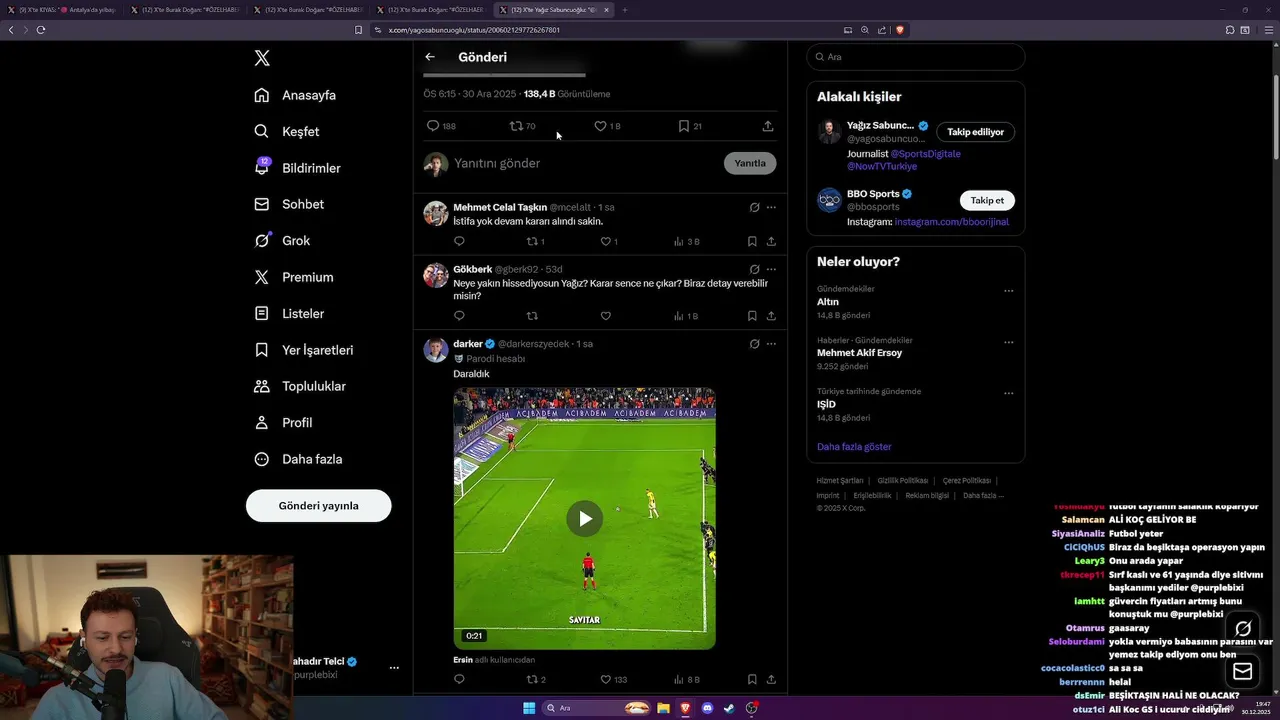Viewport: 1280px width, 720px height.
Task: Open the Brave Shields icon in address bar
Action: click(899, 30)
